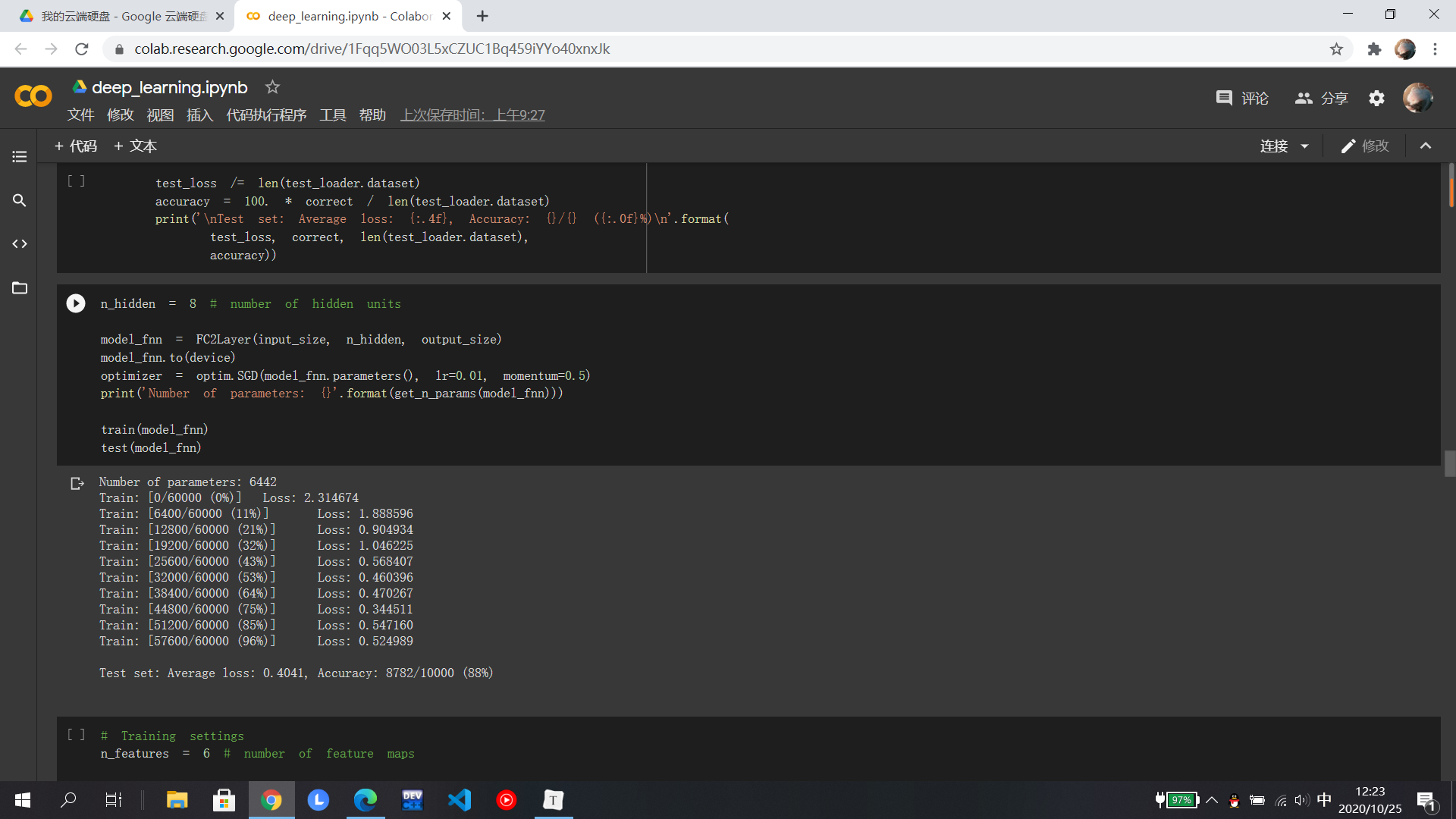1456x819 pixels.
Task: Click the first cell's run bracket
Action: click(x=76, y=181)
